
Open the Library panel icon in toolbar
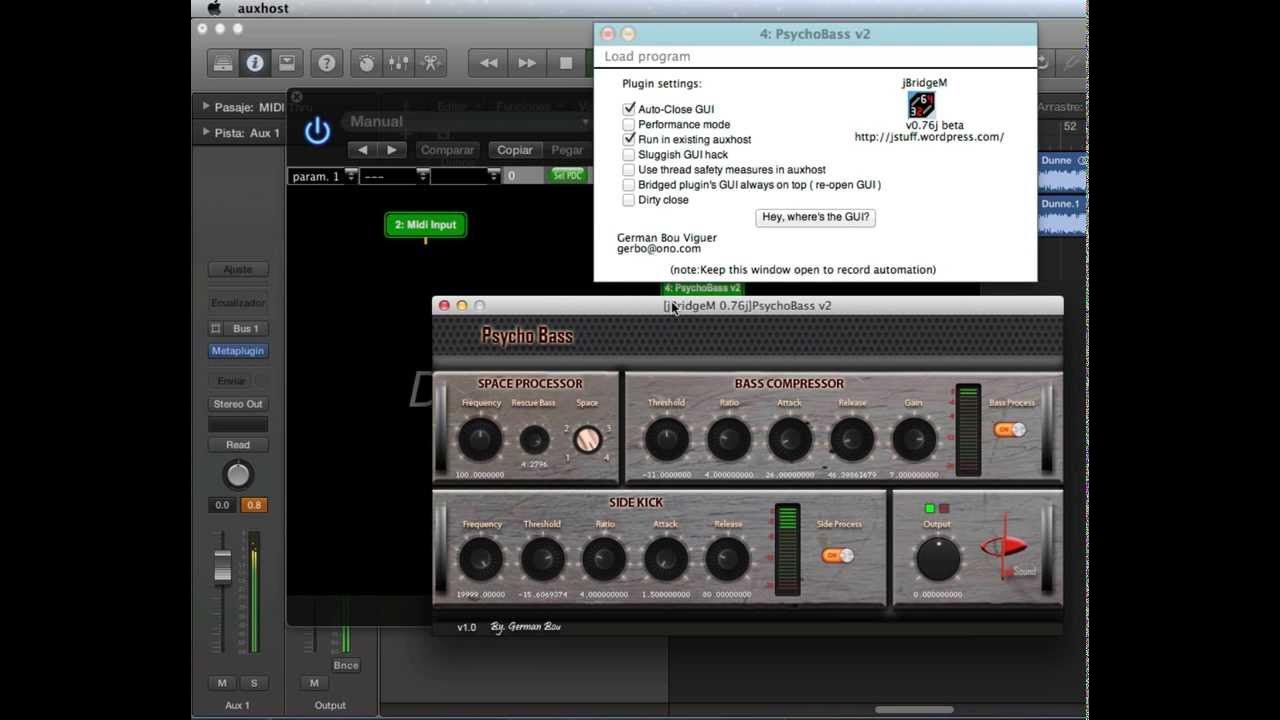(222, 63)
